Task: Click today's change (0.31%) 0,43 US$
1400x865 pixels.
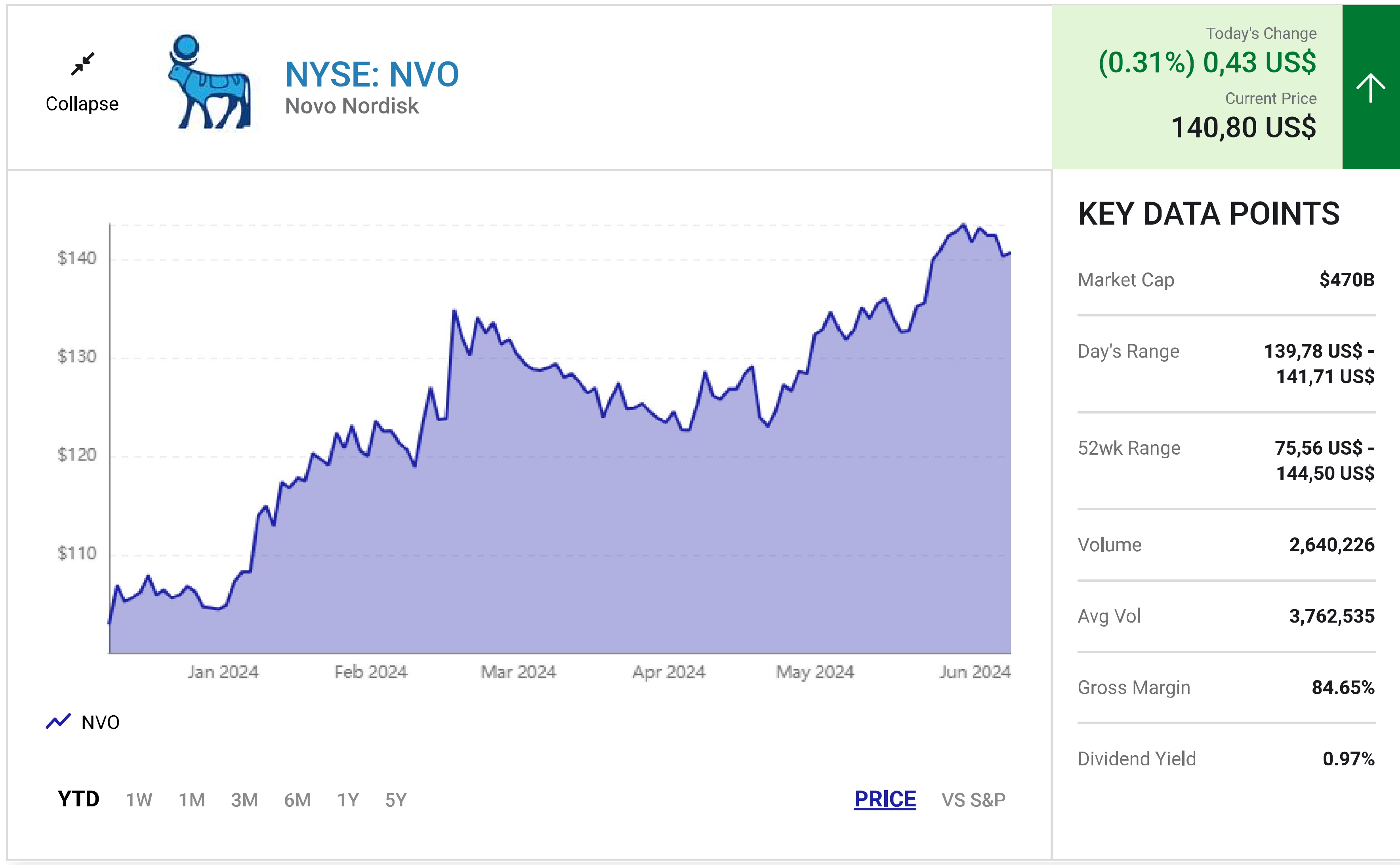Action: pos(1207,62)
